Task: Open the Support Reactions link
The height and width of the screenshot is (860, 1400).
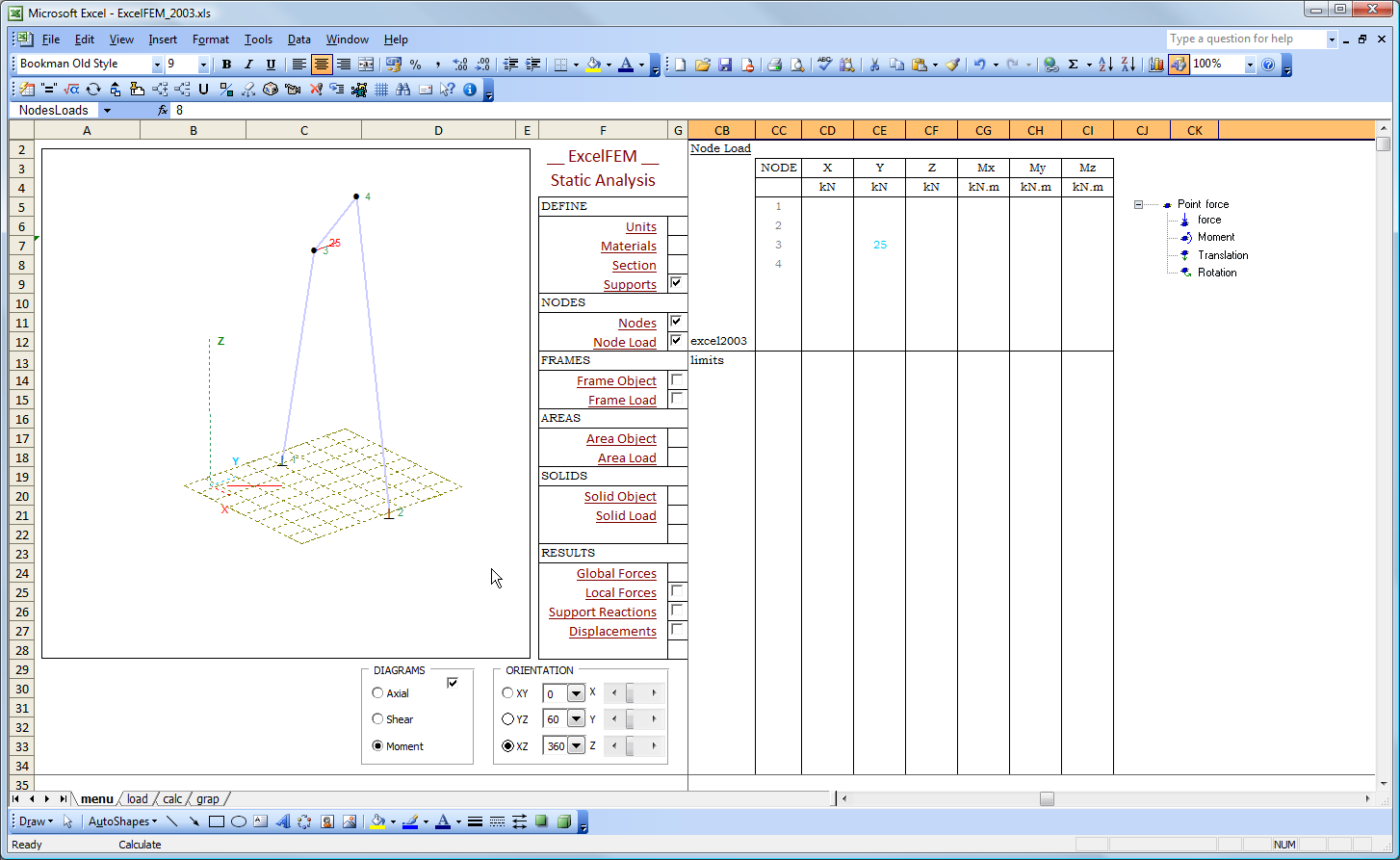Action: (x=602, y=612)
